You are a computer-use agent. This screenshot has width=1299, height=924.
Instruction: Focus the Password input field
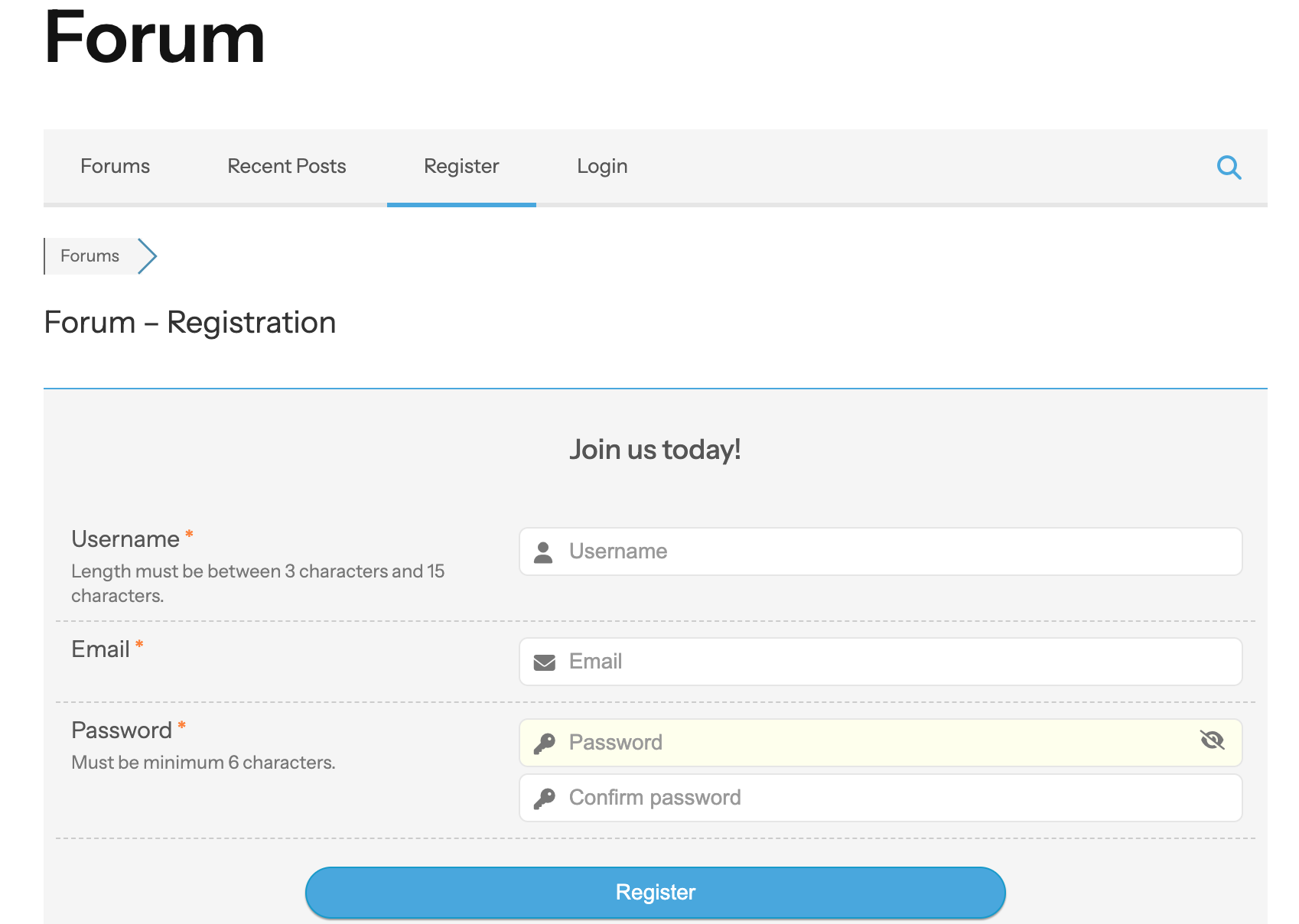tap(881, 743)
